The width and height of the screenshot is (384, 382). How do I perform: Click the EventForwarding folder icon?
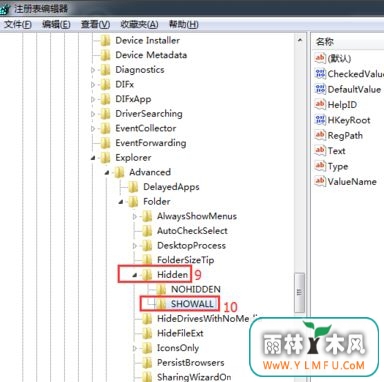[106, 143]
